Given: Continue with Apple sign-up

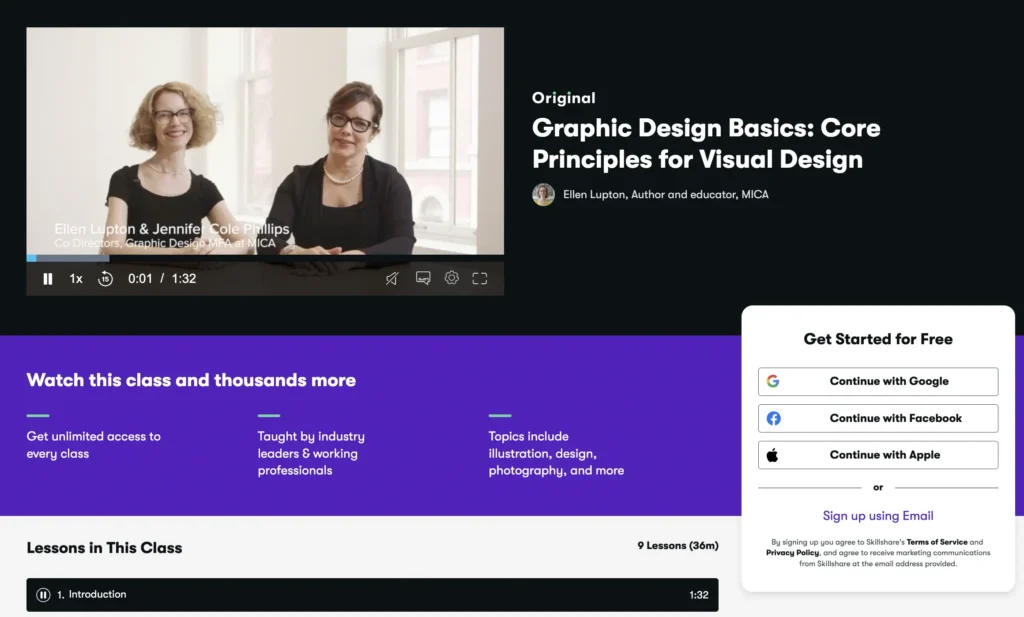Looking at the screenshot, I should click(878, 455).
